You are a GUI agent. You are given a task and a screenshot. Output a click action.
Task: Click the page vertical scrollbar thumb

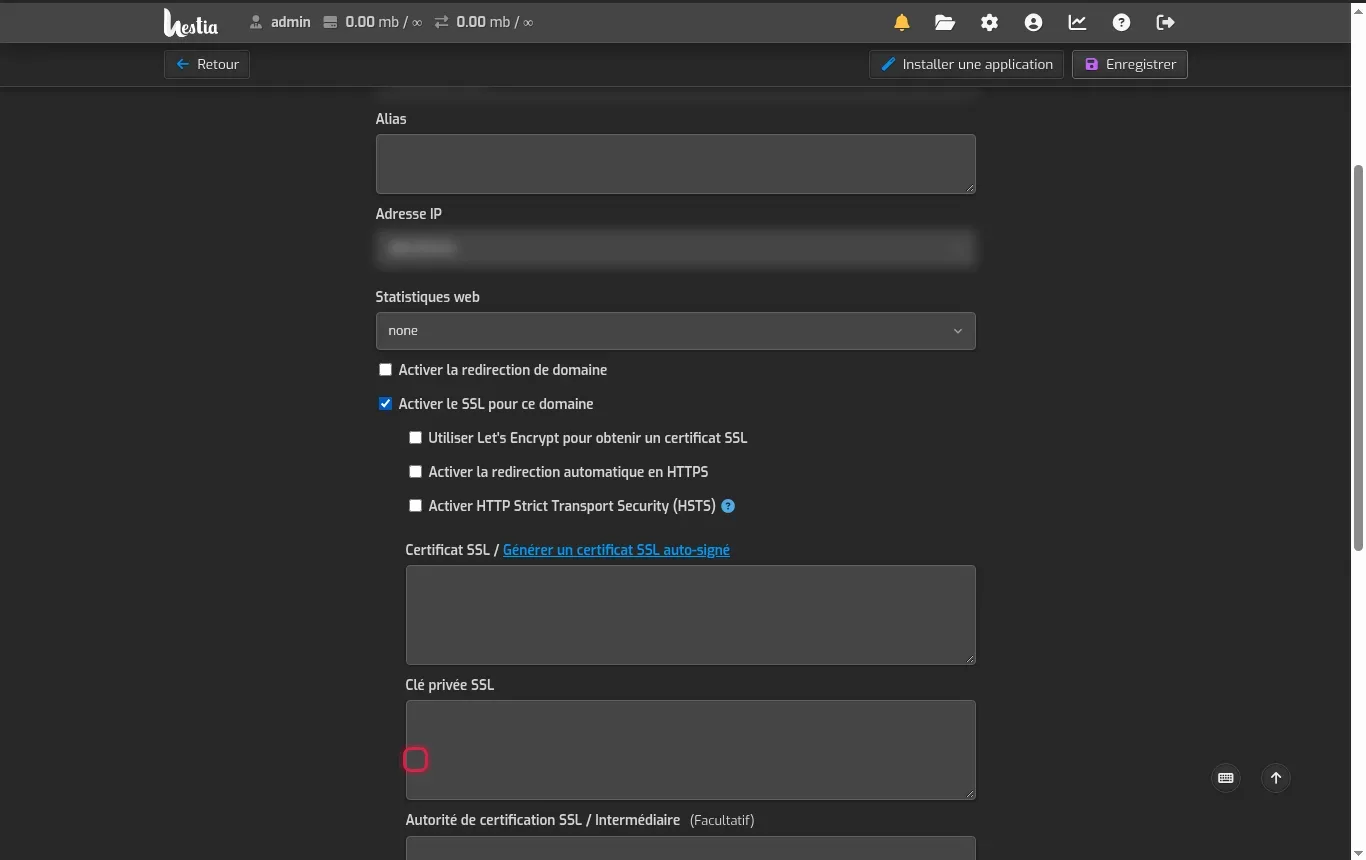click(x=1358, y=358)
